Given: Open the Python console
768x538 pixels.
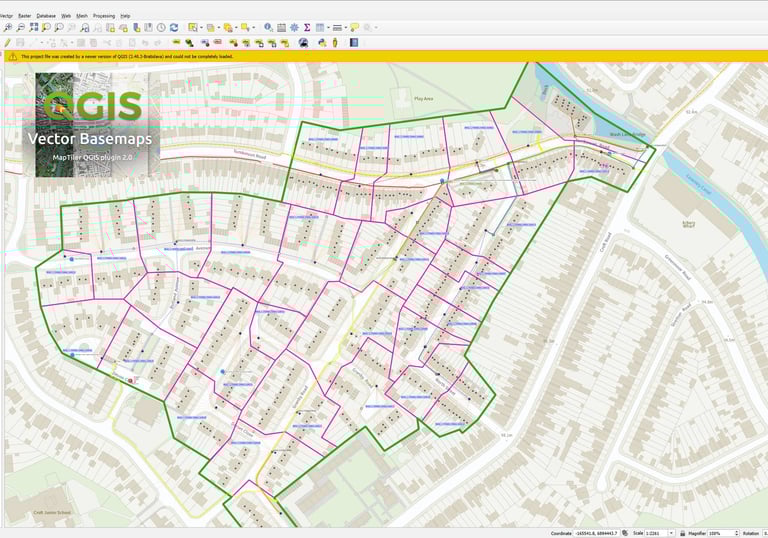Looking at the screenshot, I should tap(322, 43).
